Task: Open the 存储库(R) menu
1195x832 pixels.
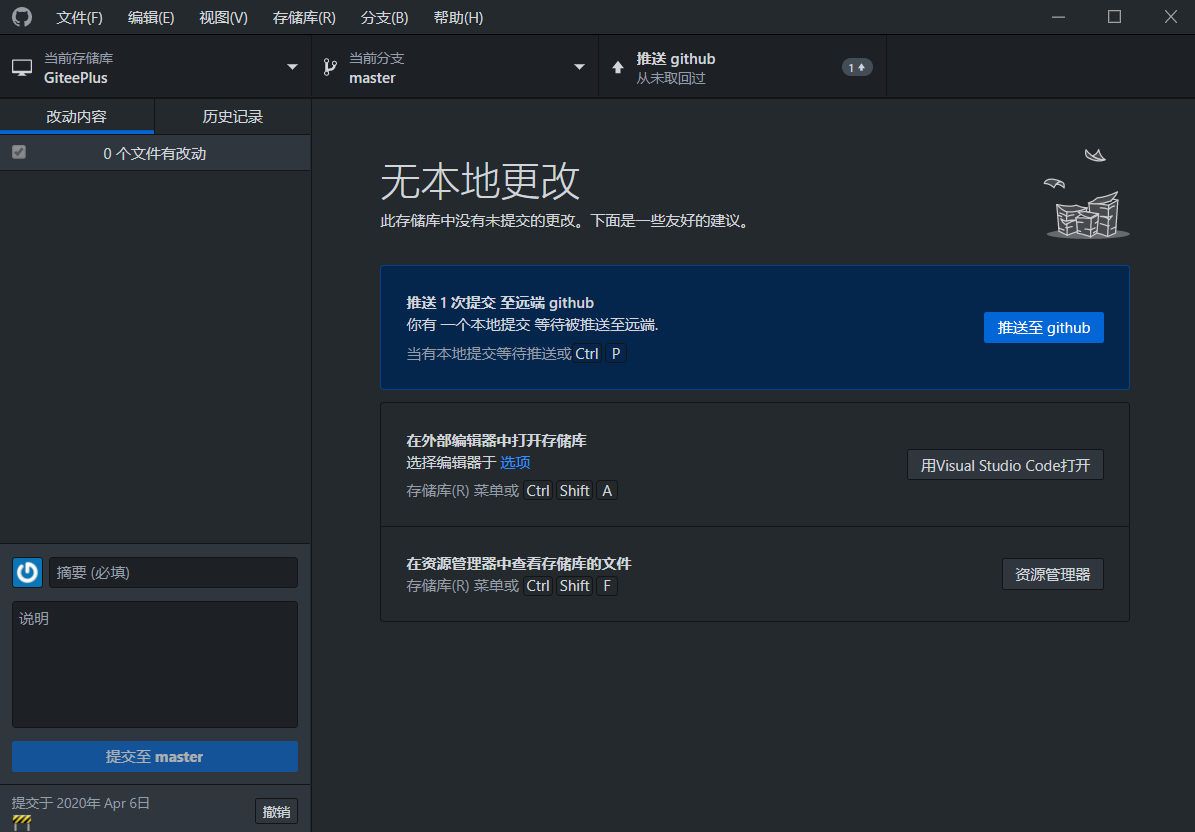Action: point(304,18)
